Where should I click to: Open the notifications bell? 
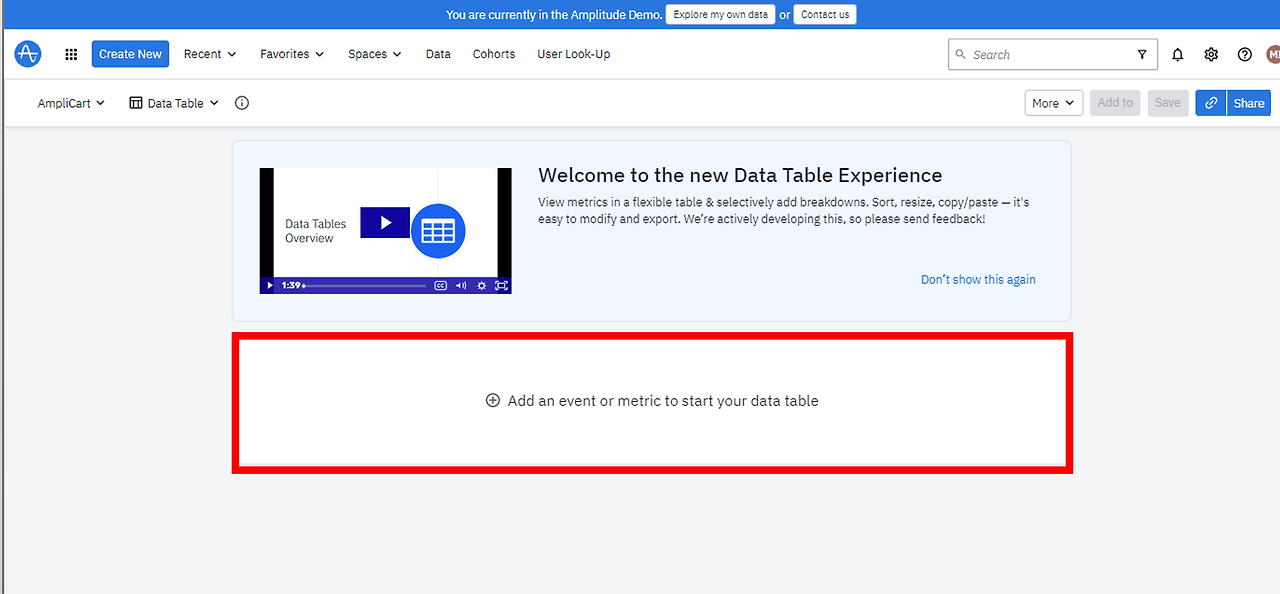(1178, 55)
